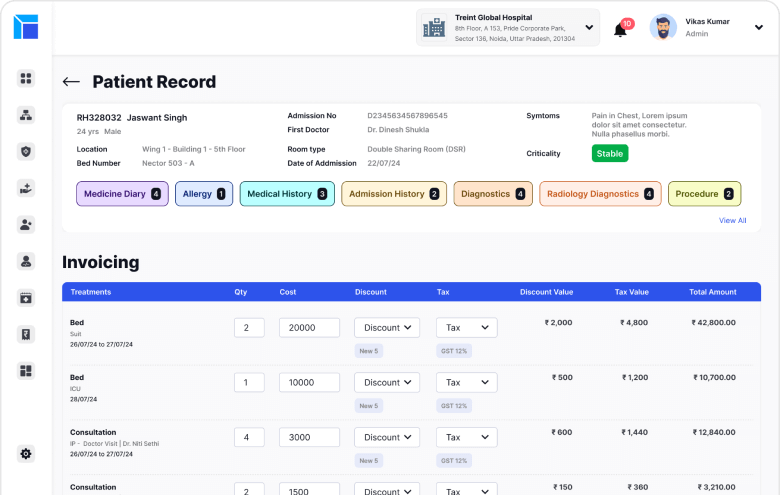780x495 pixels.
Task: Open the dashboard grid icon in sidebar
Action: point(26,78)
